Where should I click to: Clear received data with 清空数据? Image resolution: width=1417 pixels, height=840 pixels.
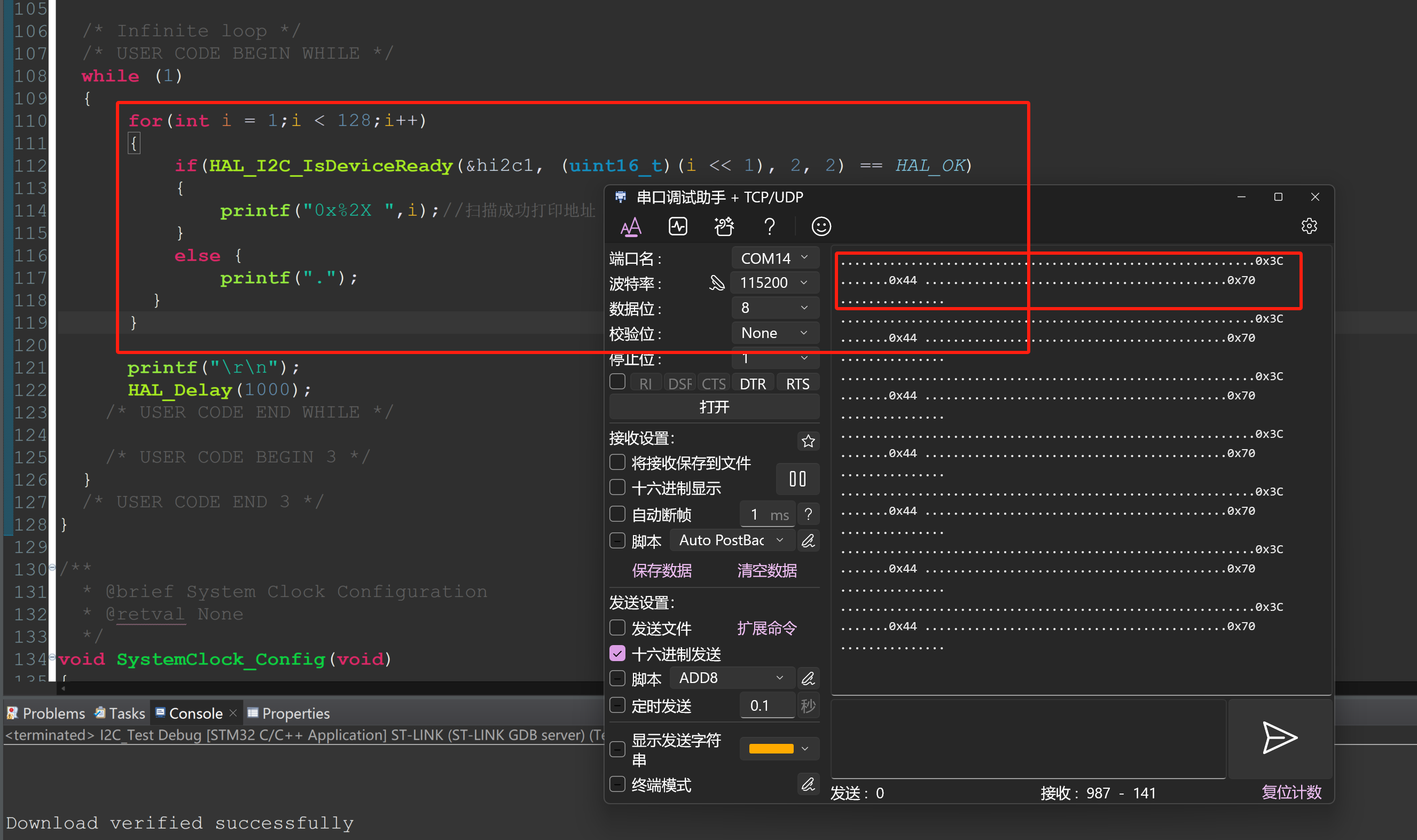point(766,570)
